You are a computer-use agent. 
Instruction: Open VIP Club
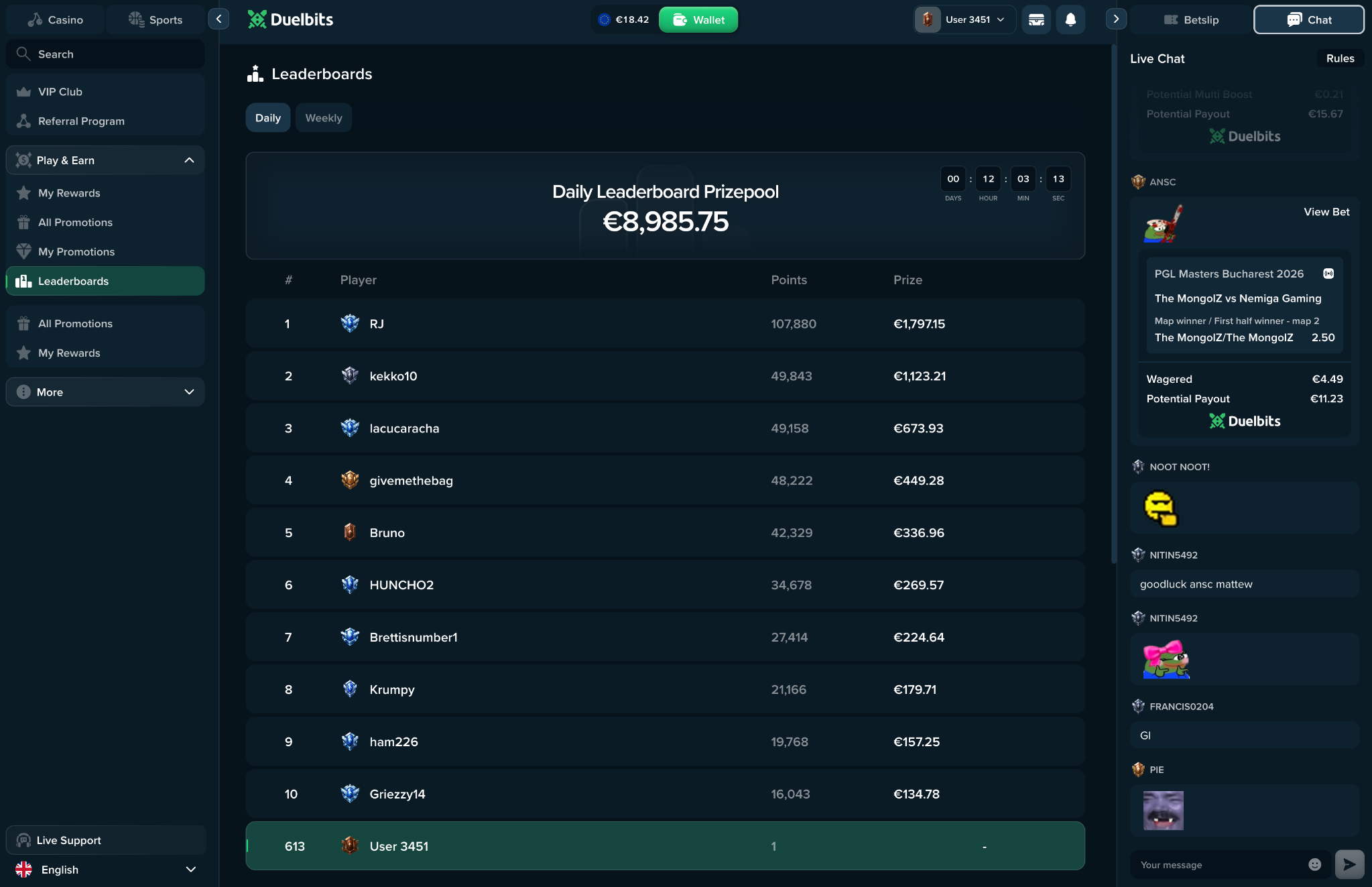point(105,92)
